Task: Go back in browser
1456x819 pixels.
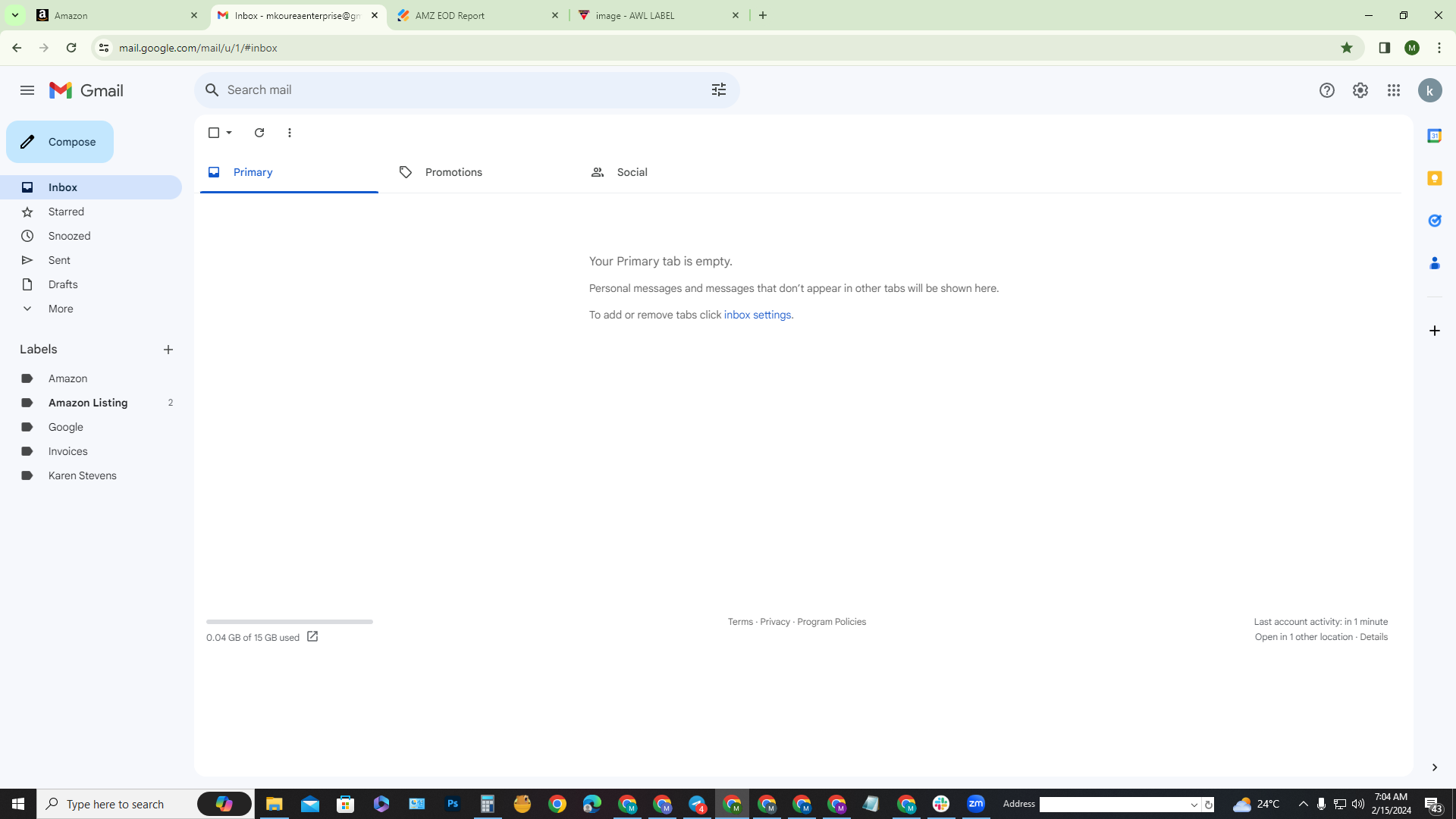Action: coord(17,48)
